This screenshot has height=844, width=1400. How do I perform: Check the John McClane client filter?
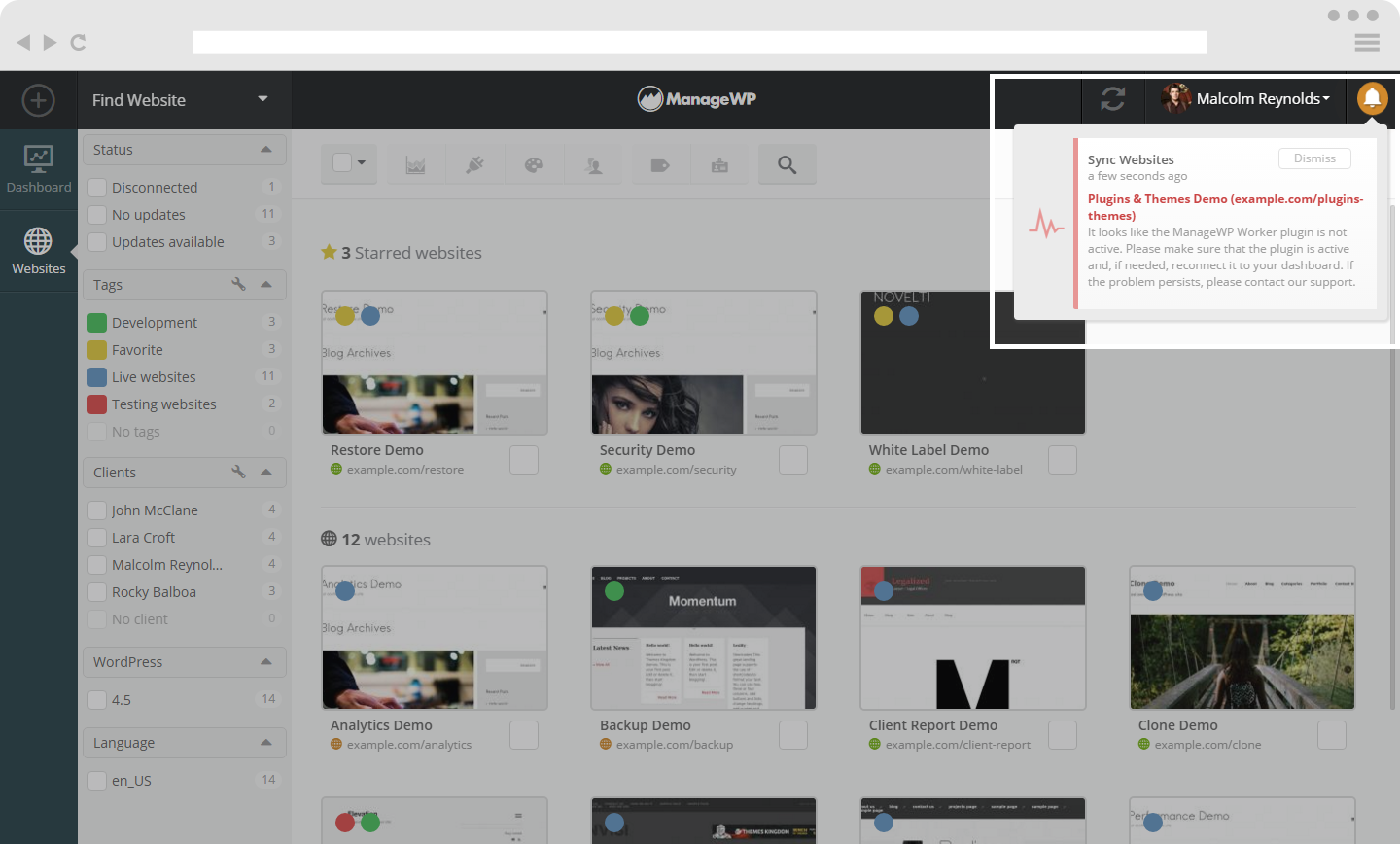tap(97, 510)
